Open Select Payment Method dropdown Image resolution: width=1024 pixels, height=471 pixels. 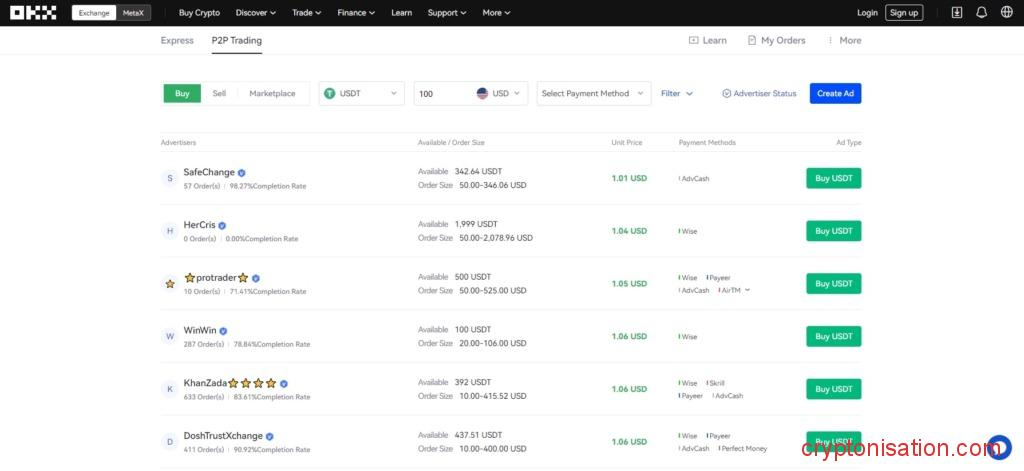(593, 93)
